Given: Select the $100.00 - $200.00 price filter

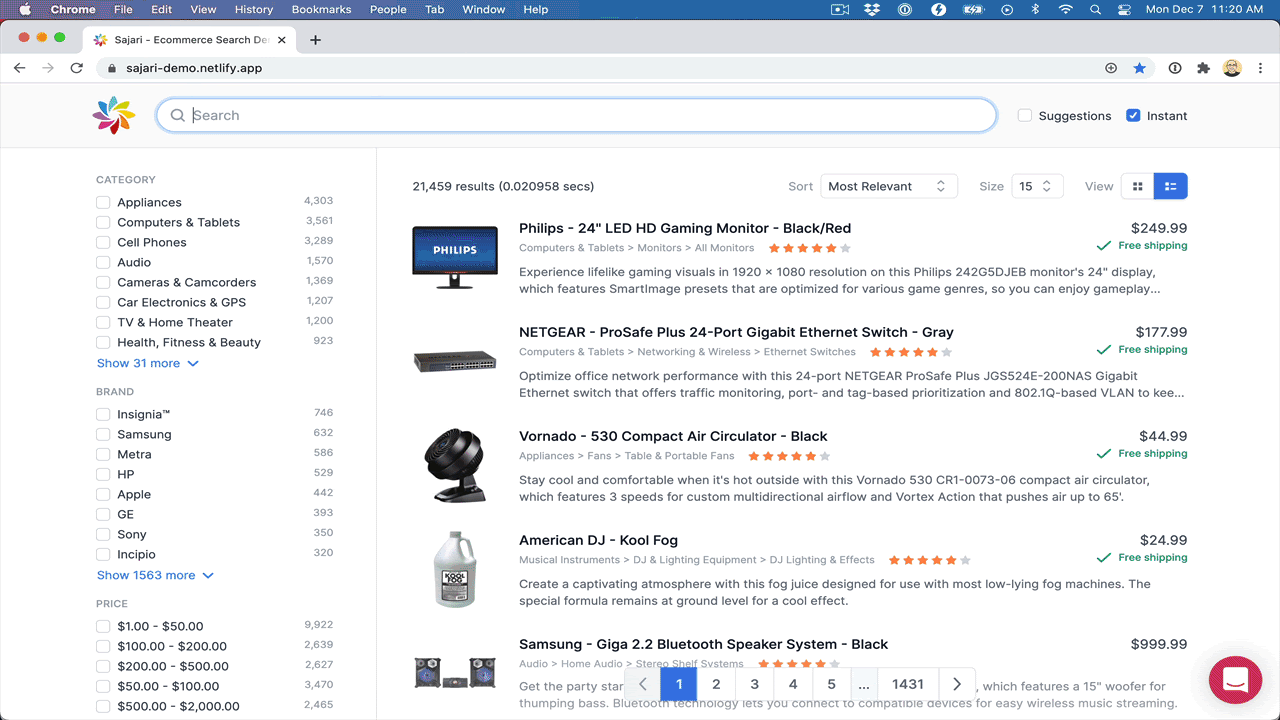Looking at the screenshot, I should point(103,646).
